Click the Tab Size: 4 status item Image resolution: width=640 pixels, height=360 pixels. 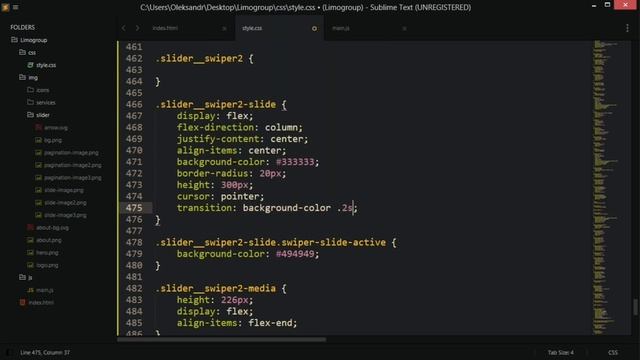pyautogui.click(x=560, y=352)
